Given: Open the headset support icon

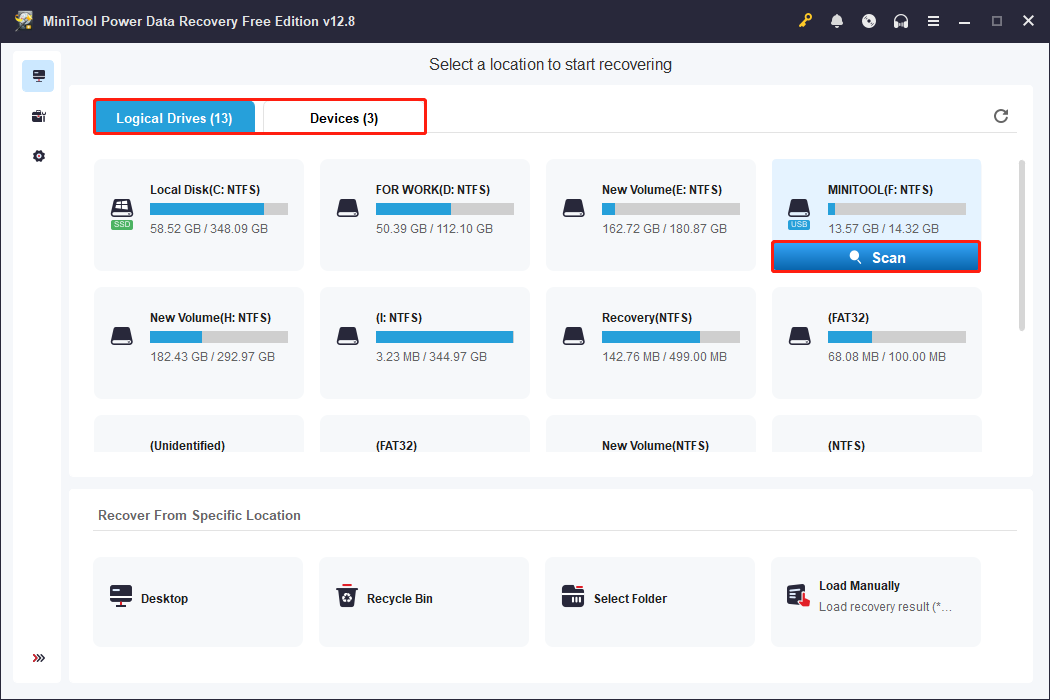Looking at the screenshot, I should 901,21.
